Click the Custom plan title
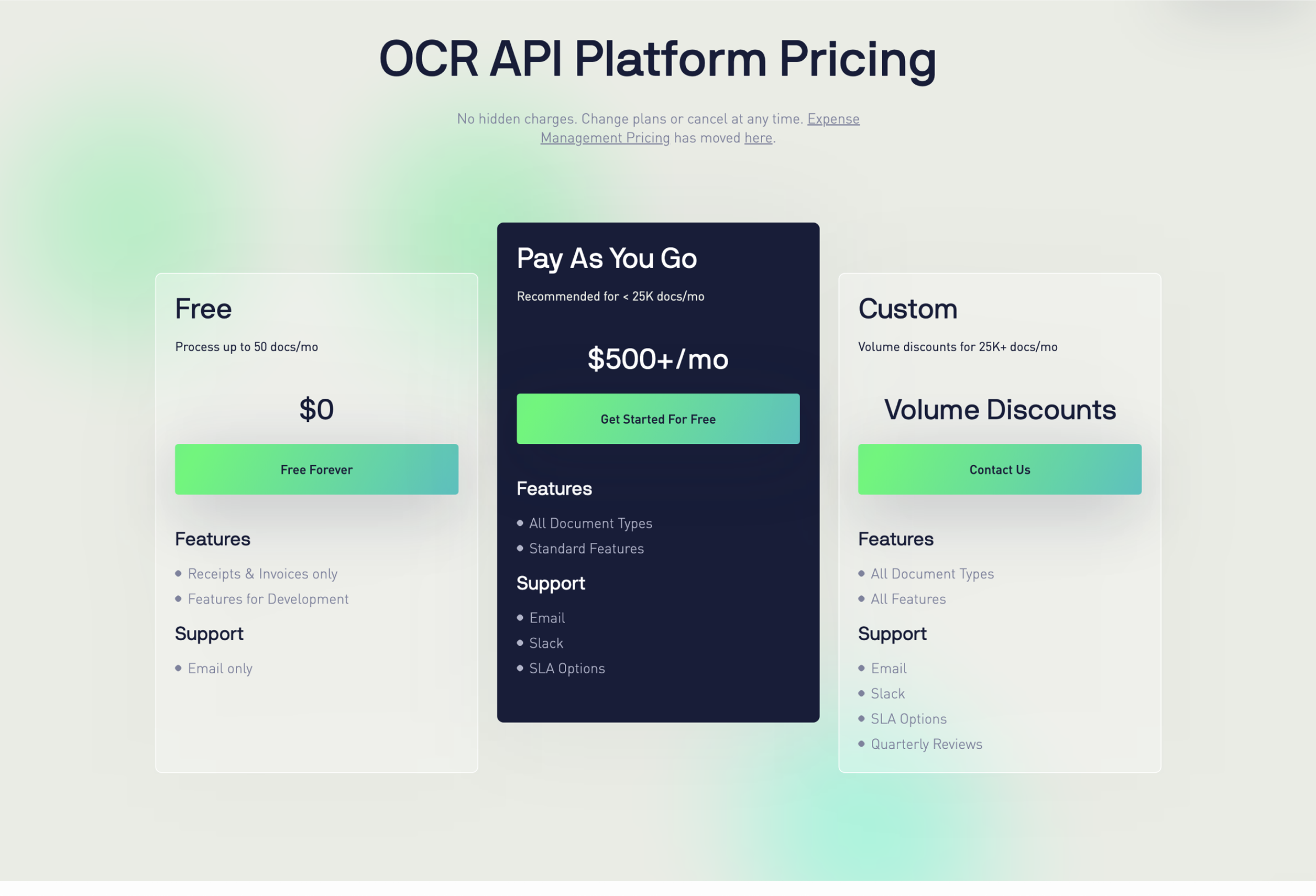 (908, 309)
